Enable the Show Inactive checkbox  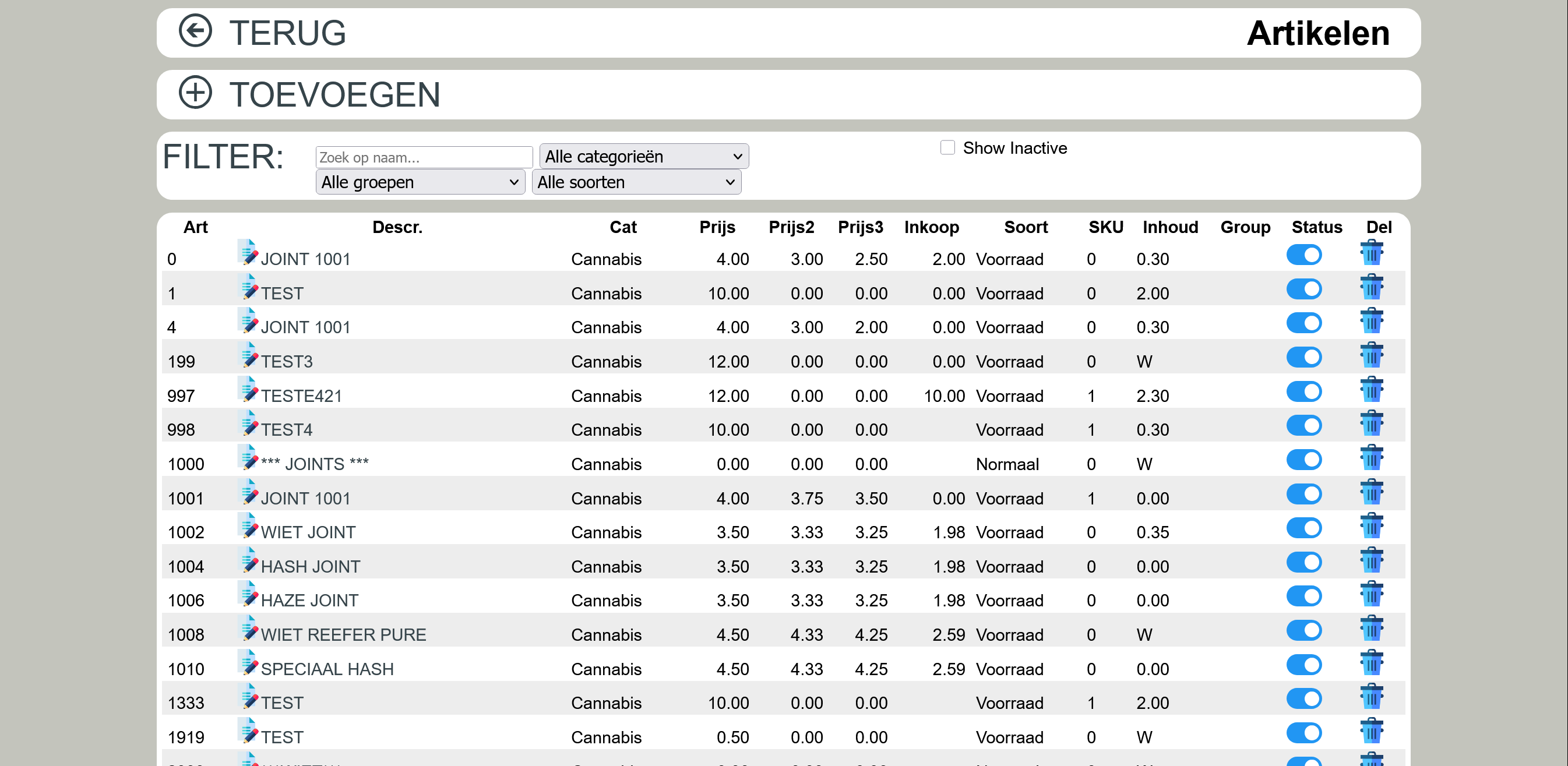click(947, 147)
